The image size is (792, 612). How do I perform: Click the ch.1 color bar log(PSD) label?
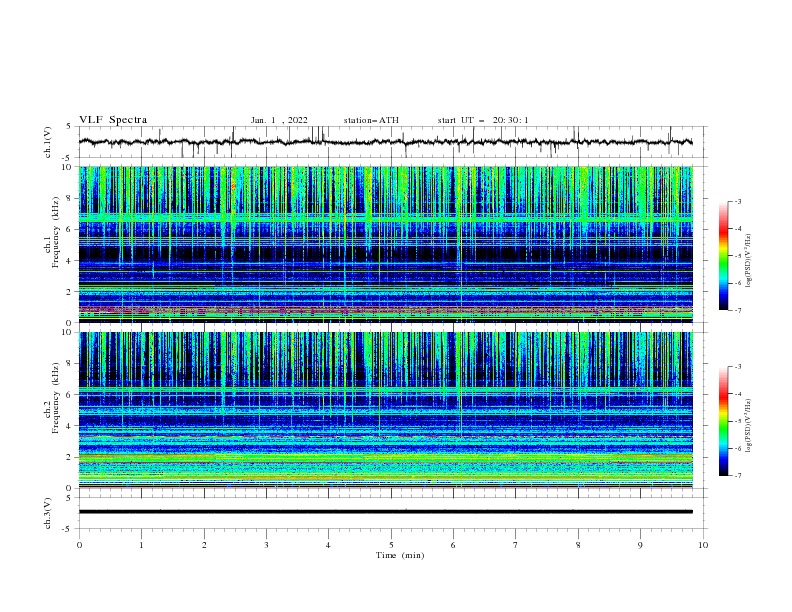point(749,261)
